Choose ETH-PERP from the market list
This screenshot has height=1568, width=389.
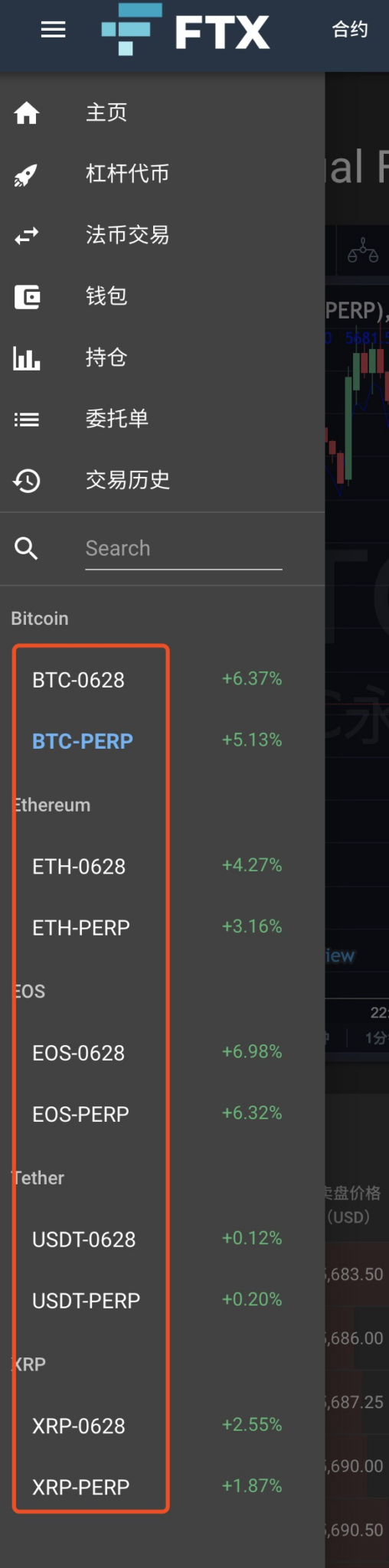pos(81,928)
